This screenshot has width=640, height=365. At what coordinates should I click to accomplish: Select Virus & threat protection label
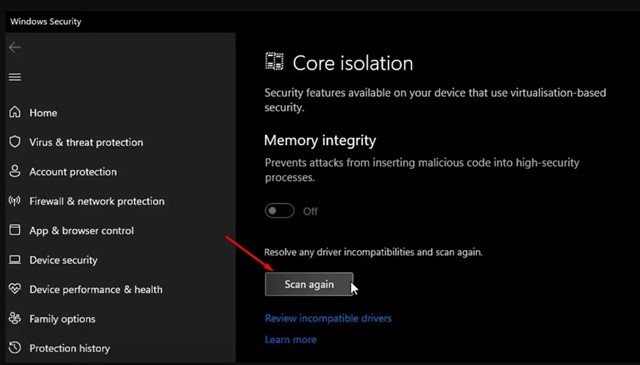86,142
